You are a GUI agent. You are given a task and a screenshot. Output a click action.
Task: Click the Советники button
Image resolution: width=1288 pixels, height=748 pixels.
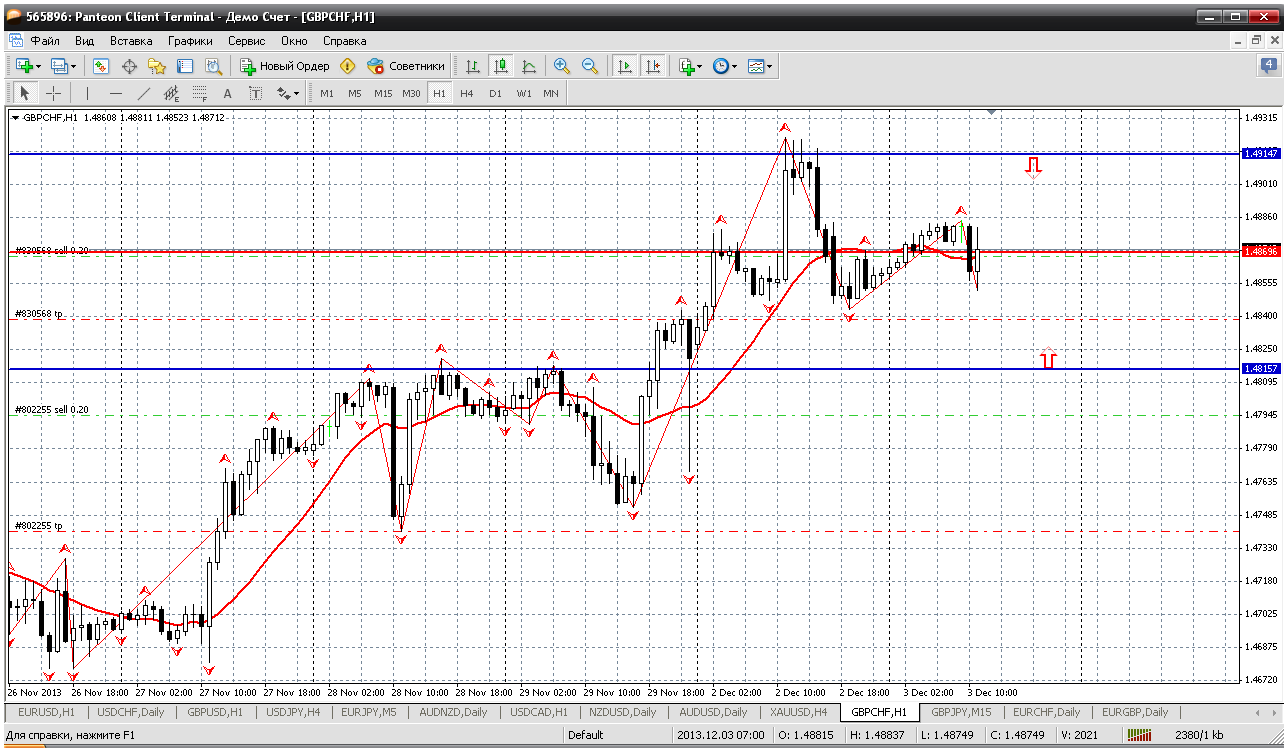pyautogui.click(x=406, y=66)
